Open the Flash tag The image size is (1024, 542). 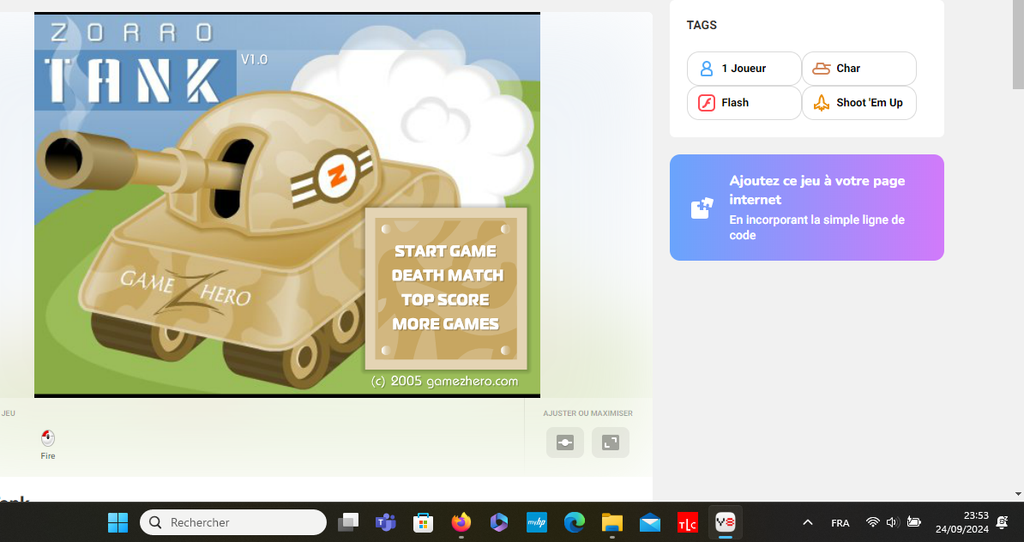coord(744,103)
